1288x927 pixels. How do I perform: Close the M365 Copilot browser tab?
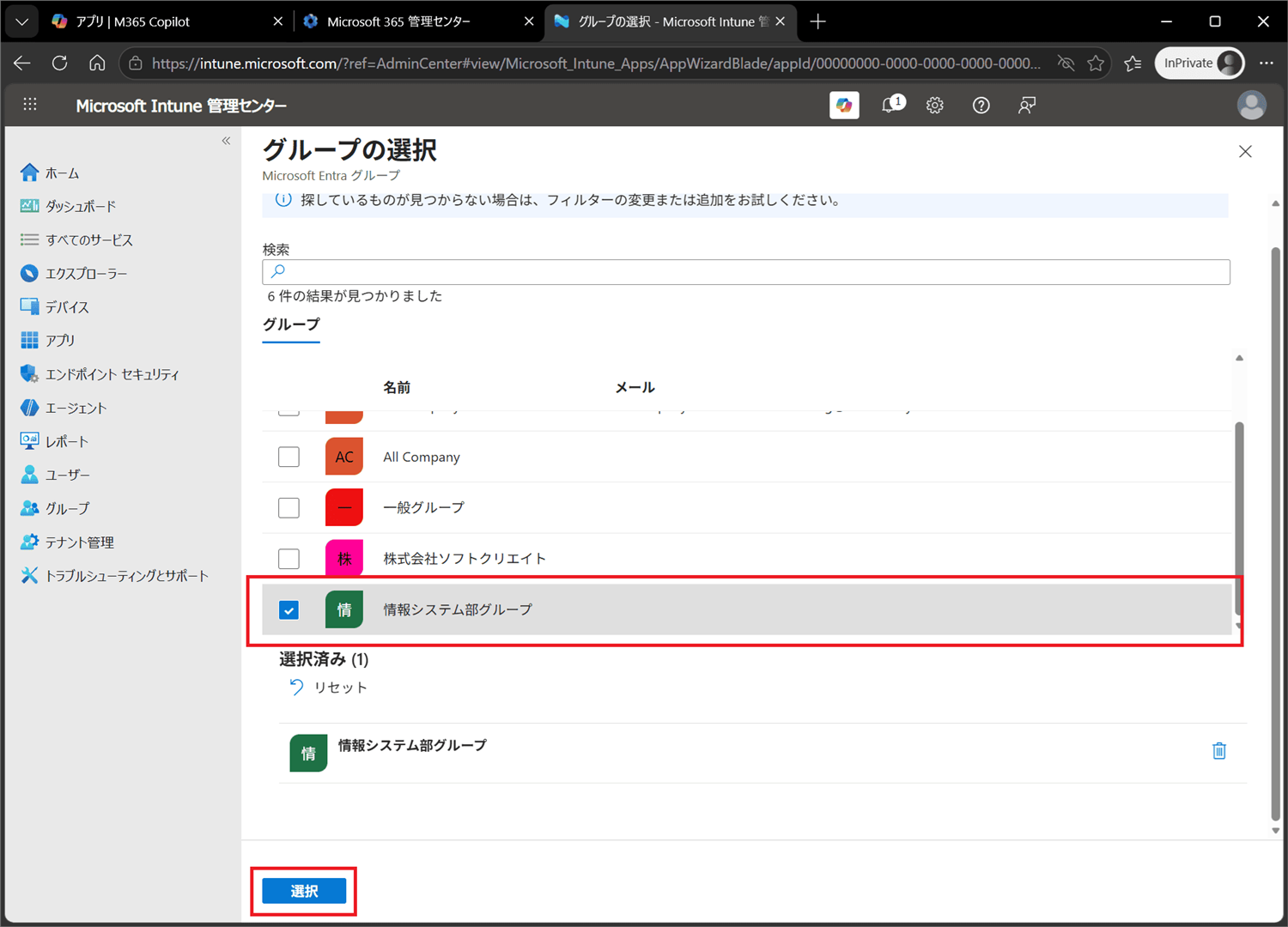pyautogui.click(x=277, y=21)
